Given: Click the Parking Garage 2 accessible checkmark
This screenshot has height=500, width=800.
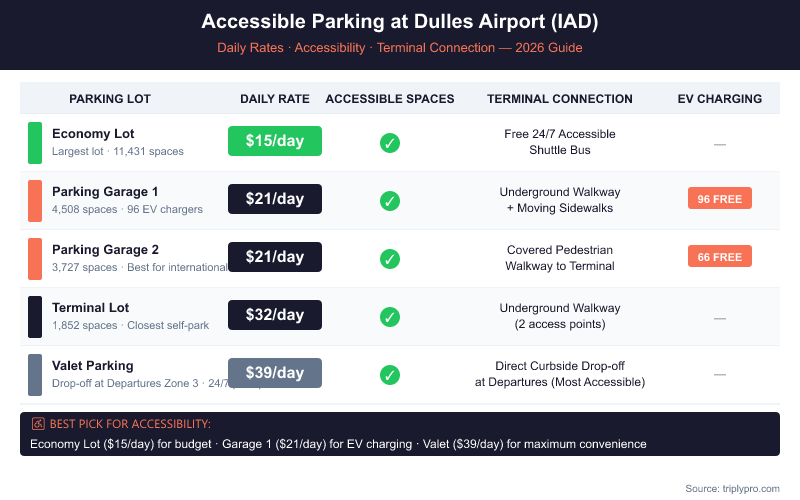Looking at the screenshot, I should [390, 259].
